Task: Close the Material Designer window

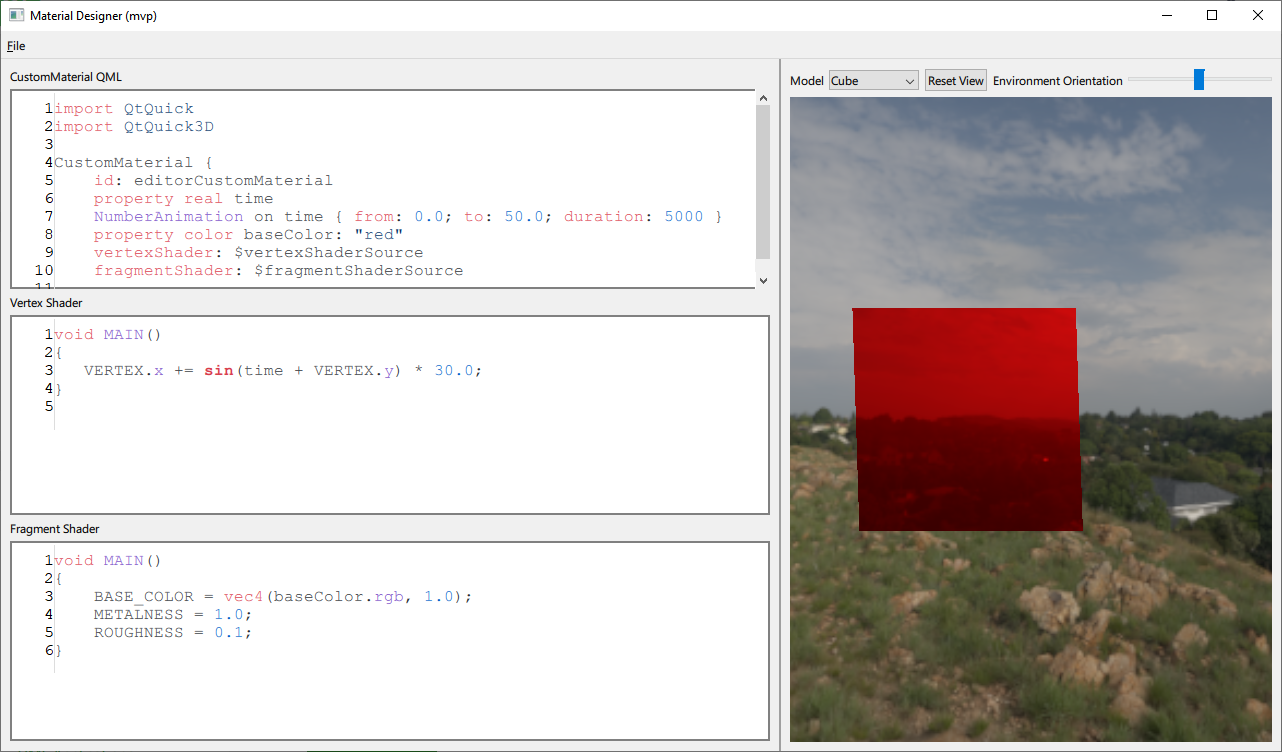Action: [1258, 16]
